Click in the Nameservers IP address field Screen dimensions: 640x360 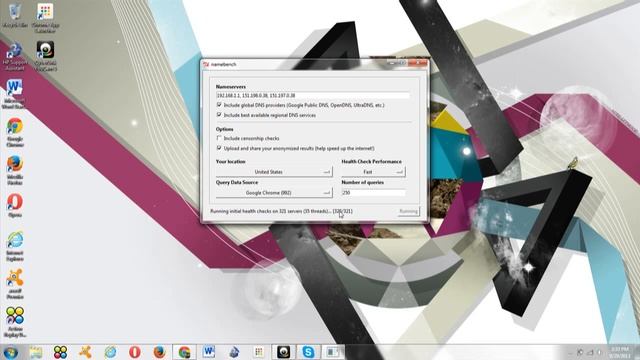point(313,96)
